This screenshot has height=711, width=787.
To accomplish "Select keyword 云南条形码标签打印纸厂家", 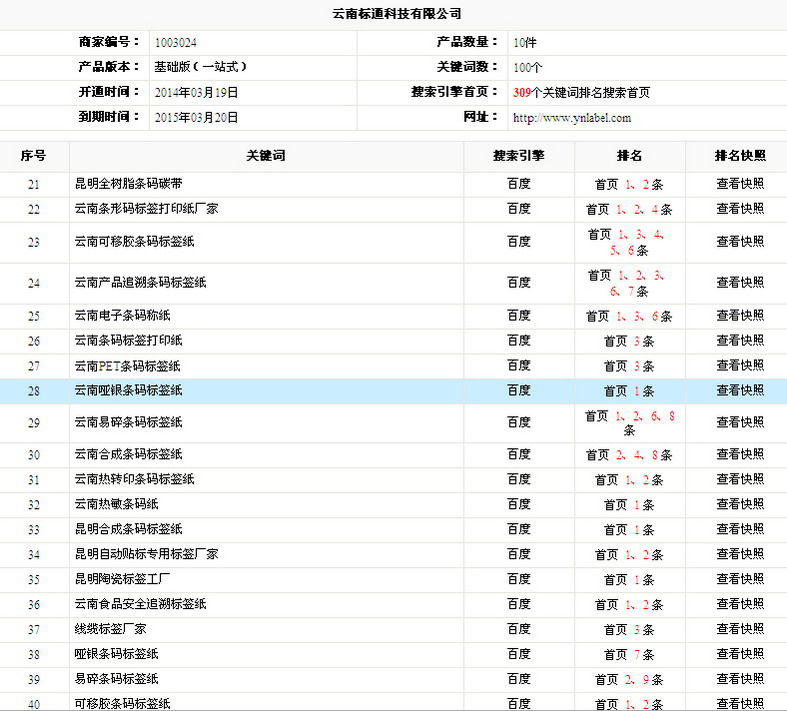I will pyautogui.click(x=147, y=209).
